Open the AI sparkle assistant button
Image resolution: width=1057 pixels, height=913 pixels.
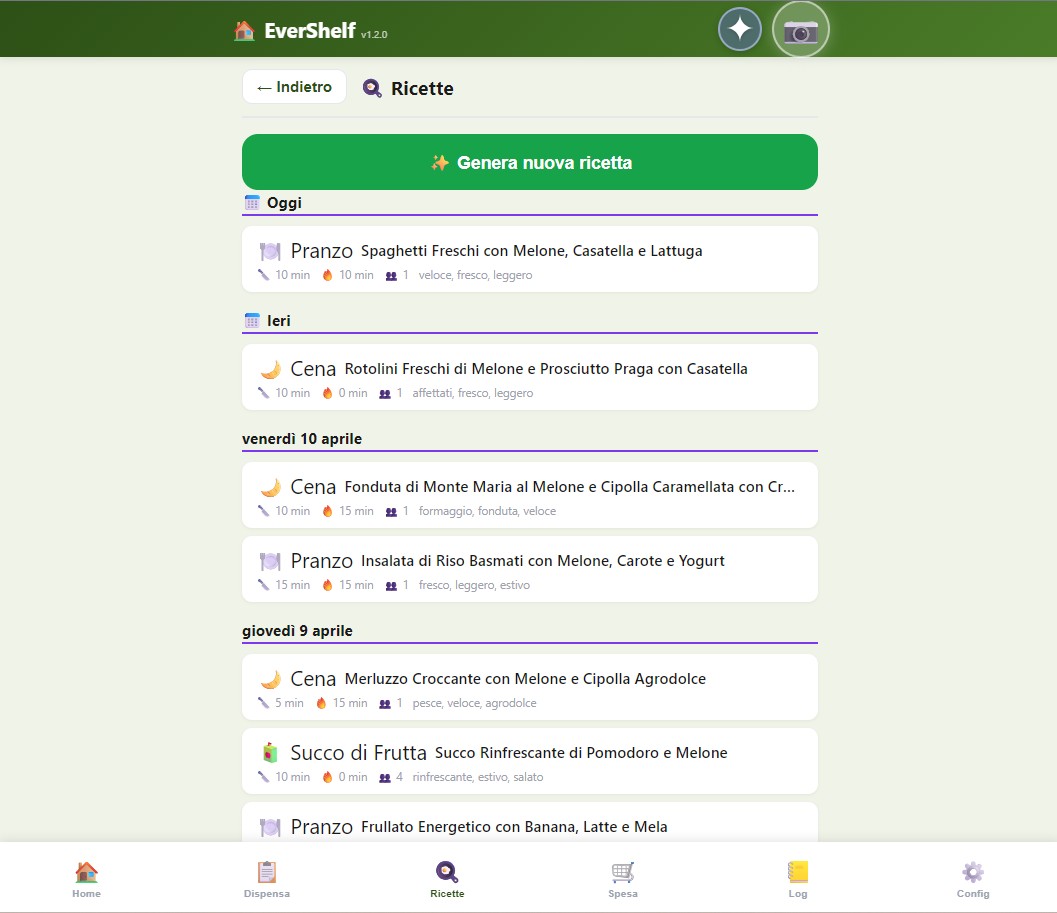click(x=739, y=30)
